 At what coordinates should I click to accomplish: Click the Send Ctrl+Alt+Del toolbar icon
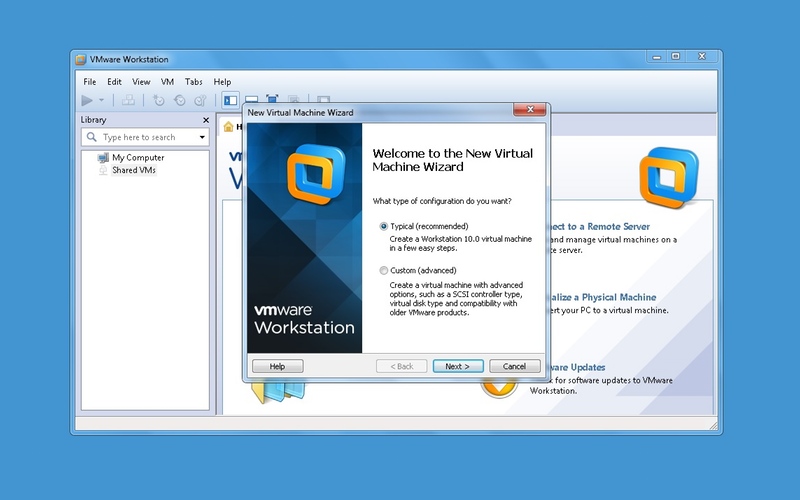128,101
